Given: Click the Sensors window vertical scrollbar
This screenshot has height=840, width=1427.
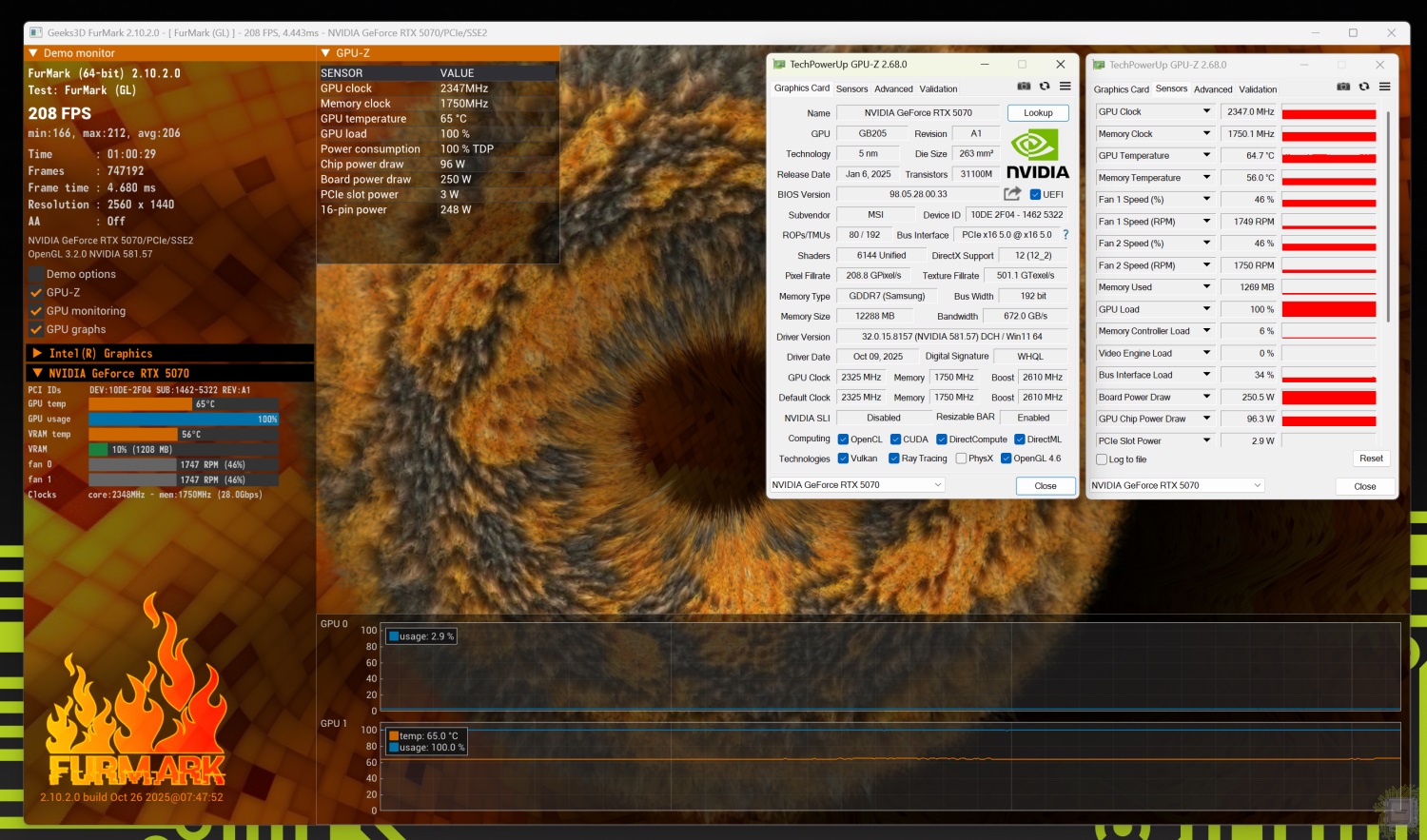Looking at the screenshot, I should pos(1388,219).
